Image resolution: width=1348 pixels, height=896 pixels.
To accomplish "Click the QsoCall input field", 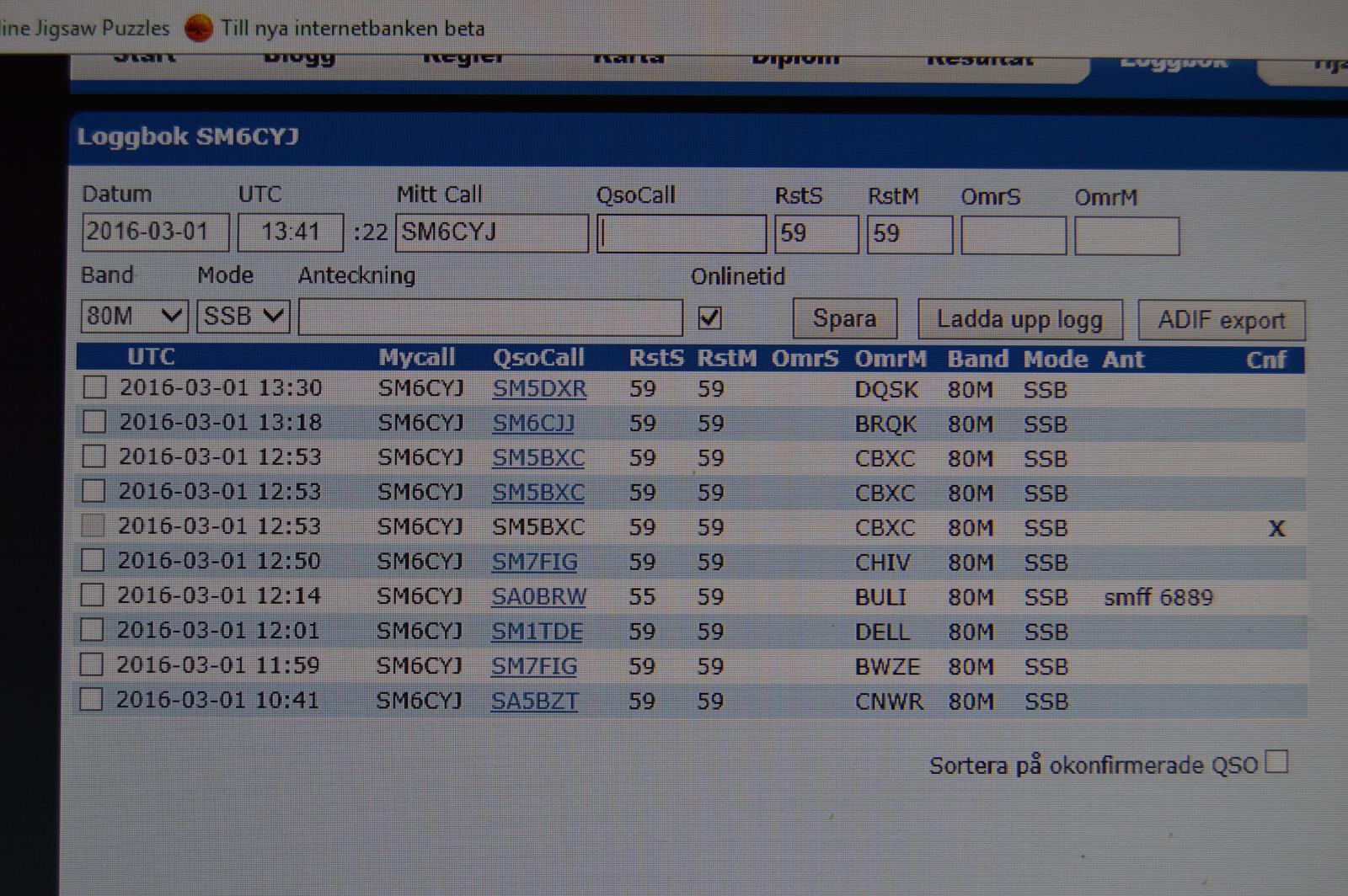I will [682, 234].
